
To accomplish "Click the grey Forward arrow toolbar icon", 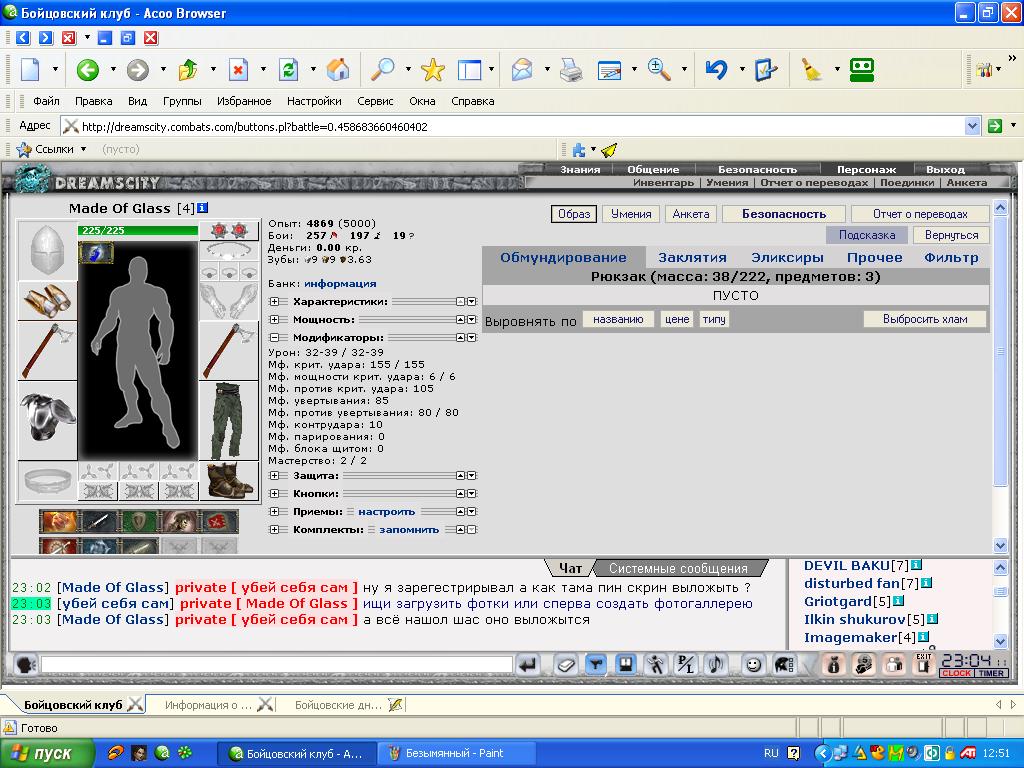I will (137, 69).
